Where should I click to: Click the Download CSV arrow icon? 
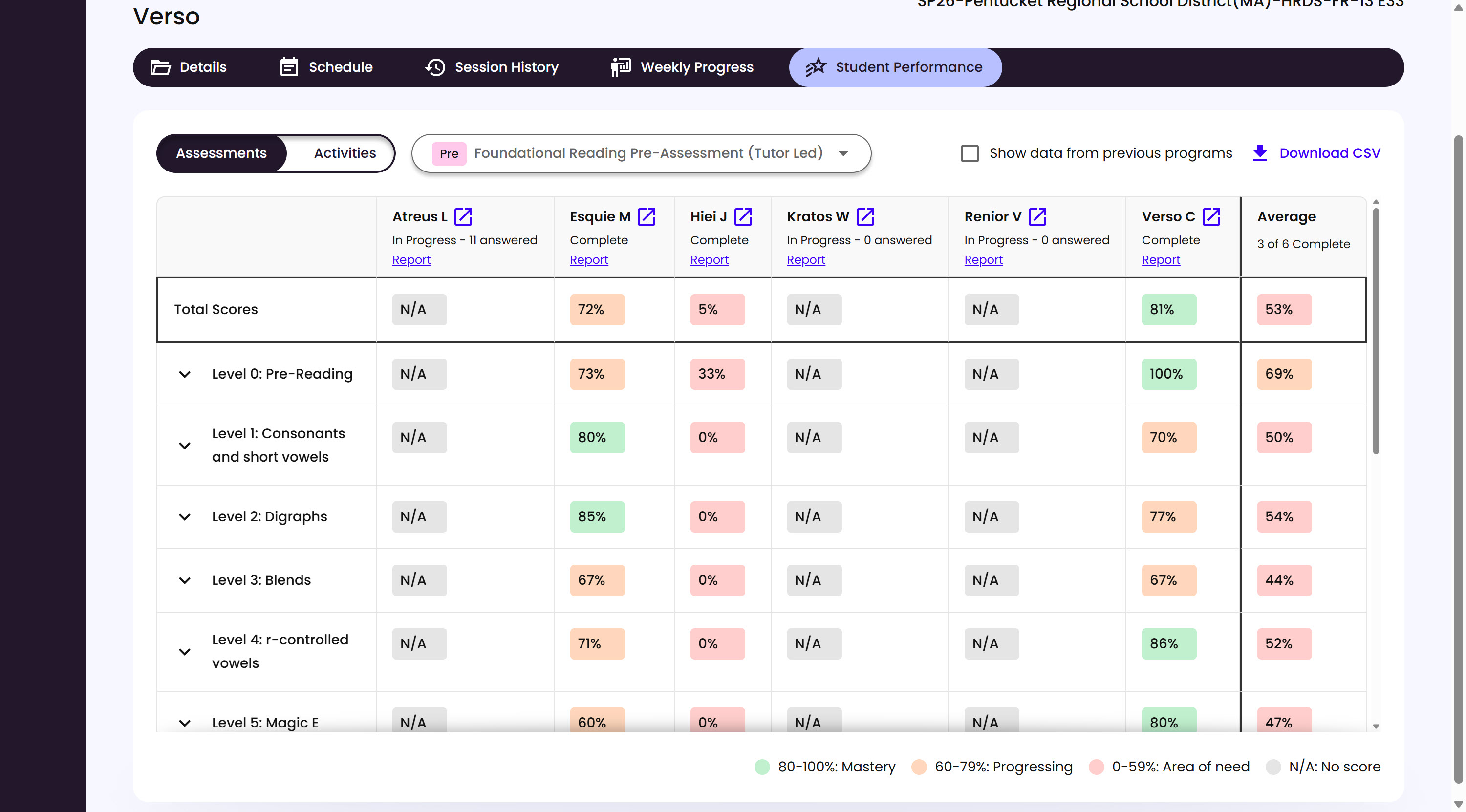click(x=1260, y=153)
